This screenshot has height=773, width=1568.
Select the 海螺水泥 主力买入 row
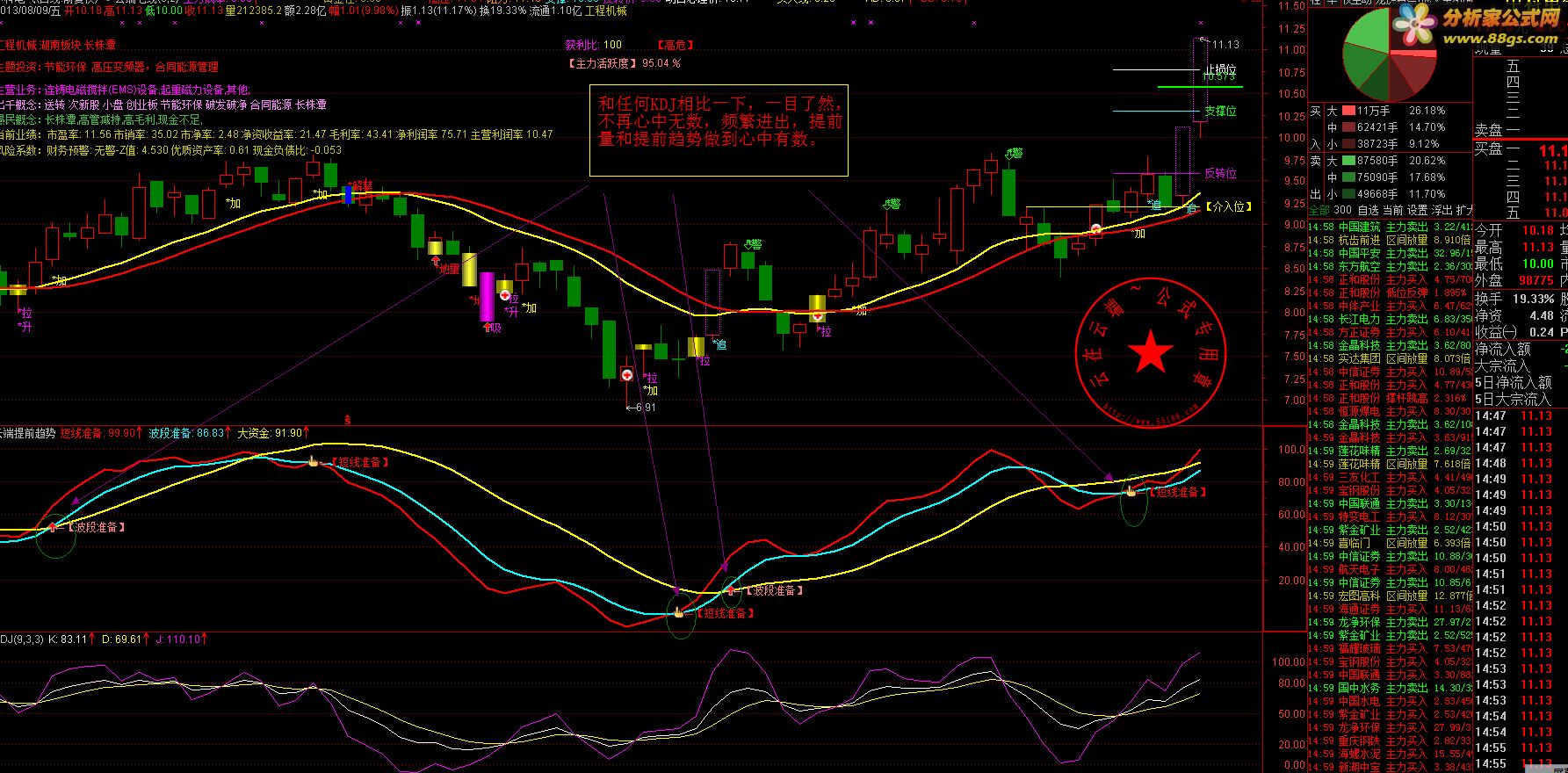[1390, 754]
